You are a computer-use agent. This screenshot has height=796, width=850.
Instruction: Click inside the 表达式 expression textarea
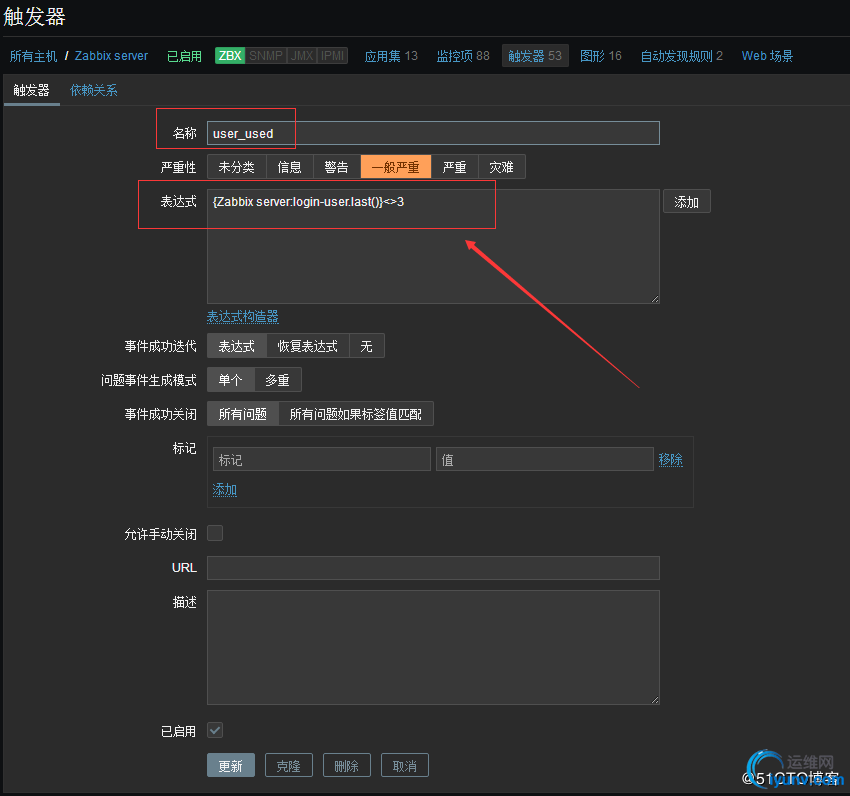coord(433,246)
